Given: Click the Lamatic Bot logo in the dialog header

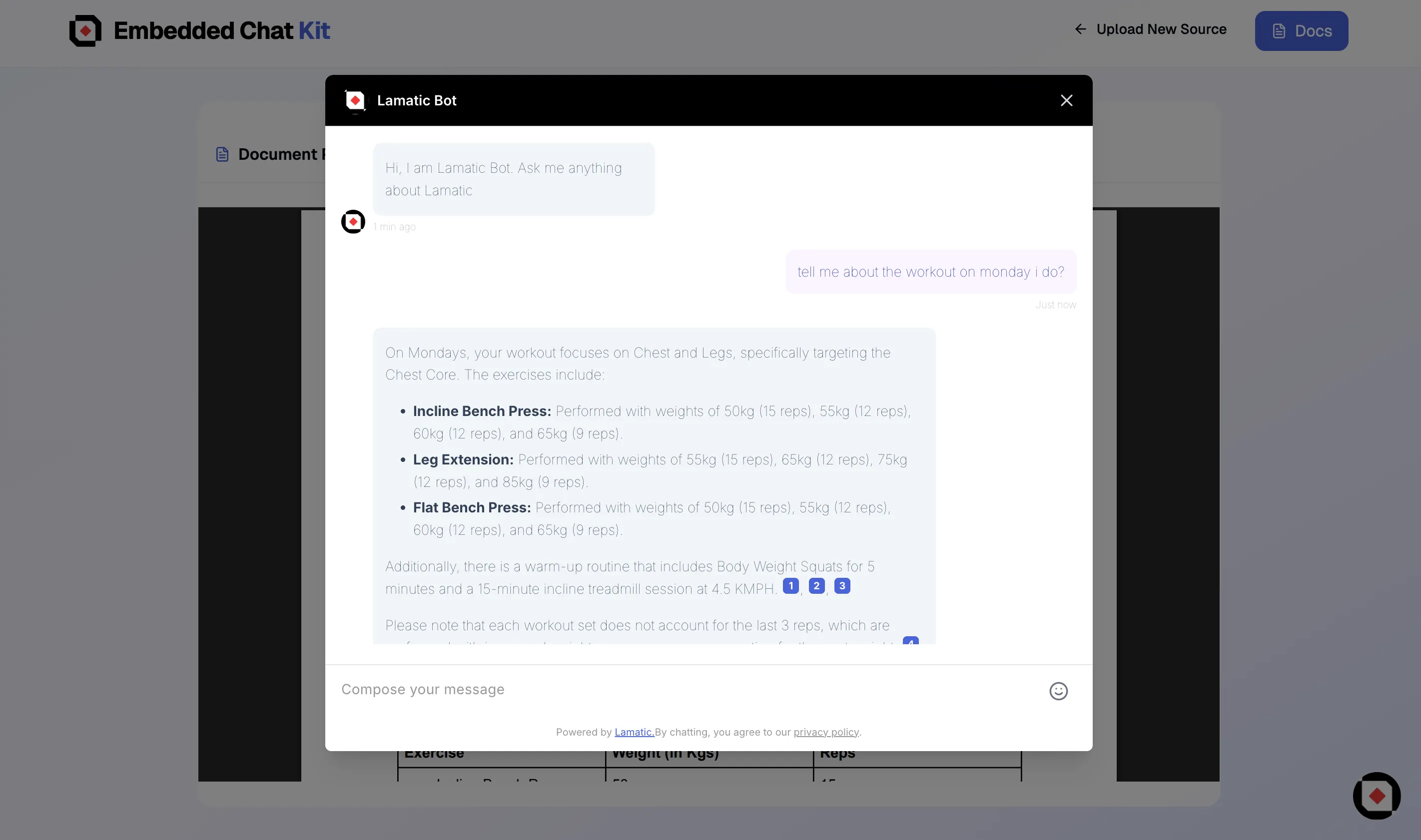Looking at the screenshot, I should click(355, 100).
